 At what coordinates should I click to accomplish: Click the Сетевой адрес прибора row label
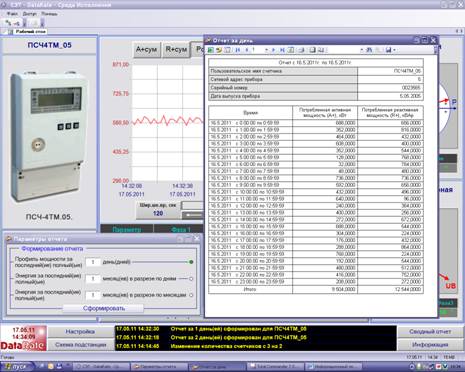(x=236, y=79)
